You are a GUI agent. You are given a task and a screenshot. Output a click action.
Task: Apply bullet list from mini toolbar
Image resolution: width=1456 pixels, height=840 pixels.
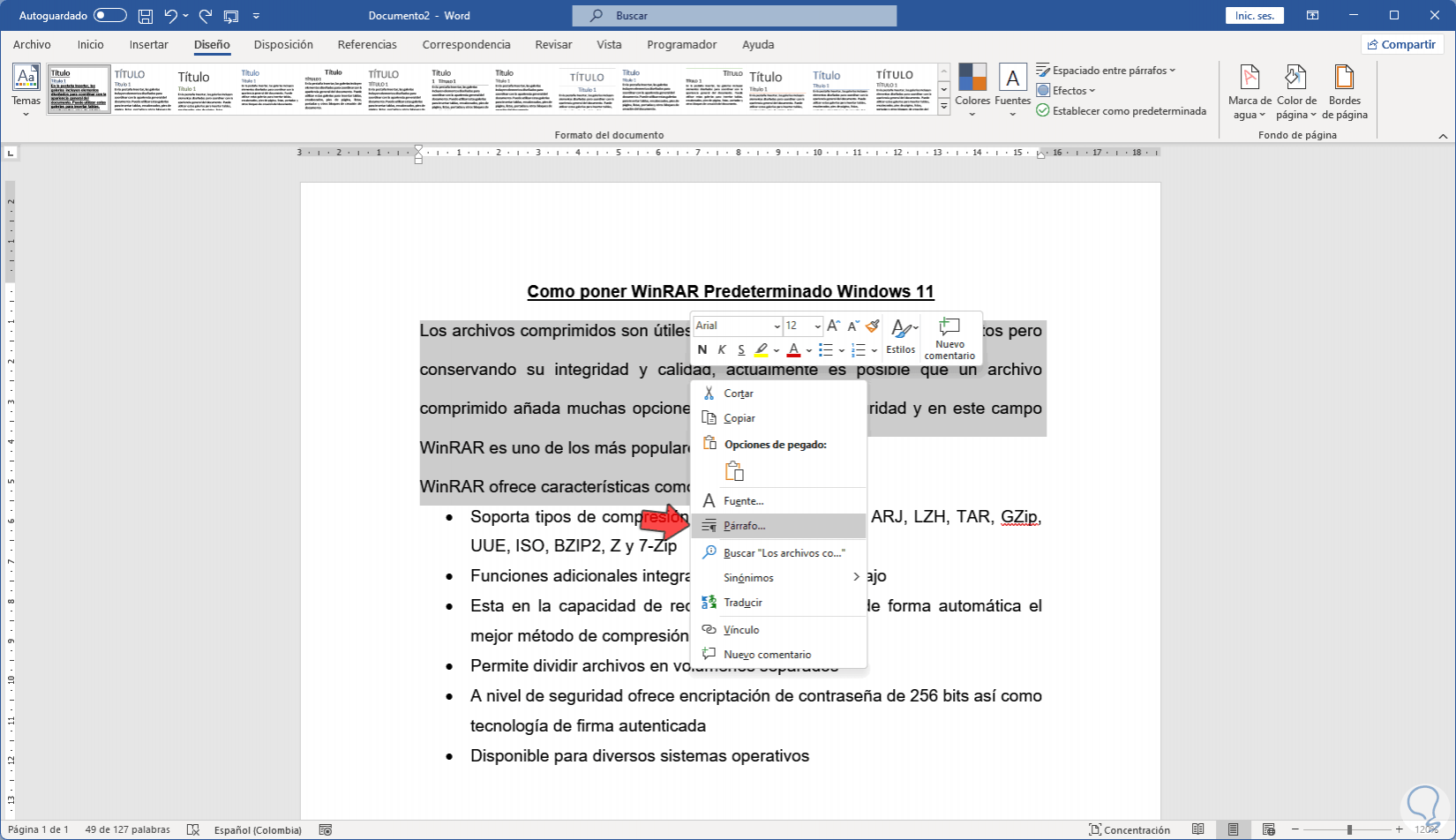tap(826, 350)
